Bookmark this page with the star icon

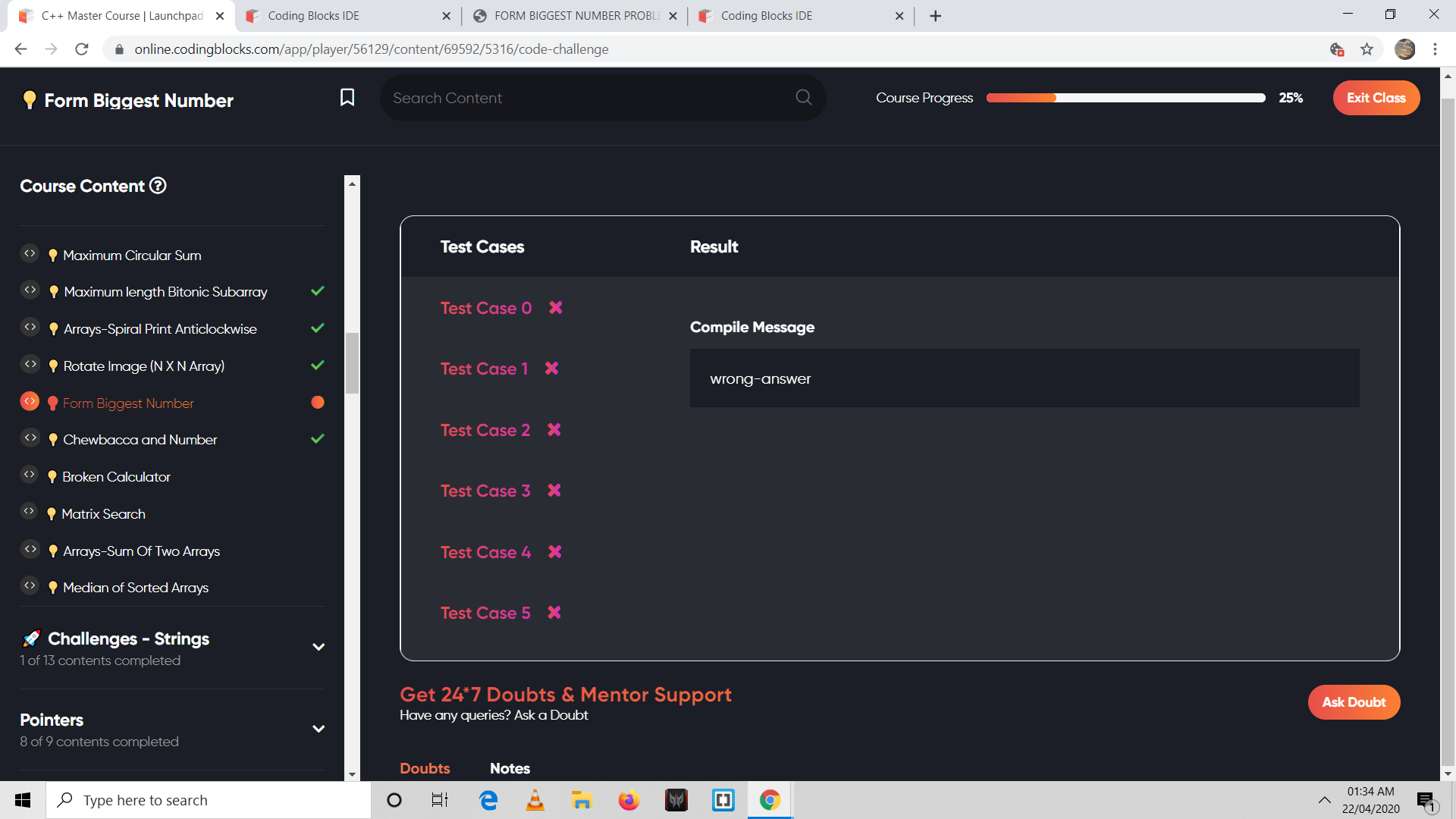point(1367,49)
